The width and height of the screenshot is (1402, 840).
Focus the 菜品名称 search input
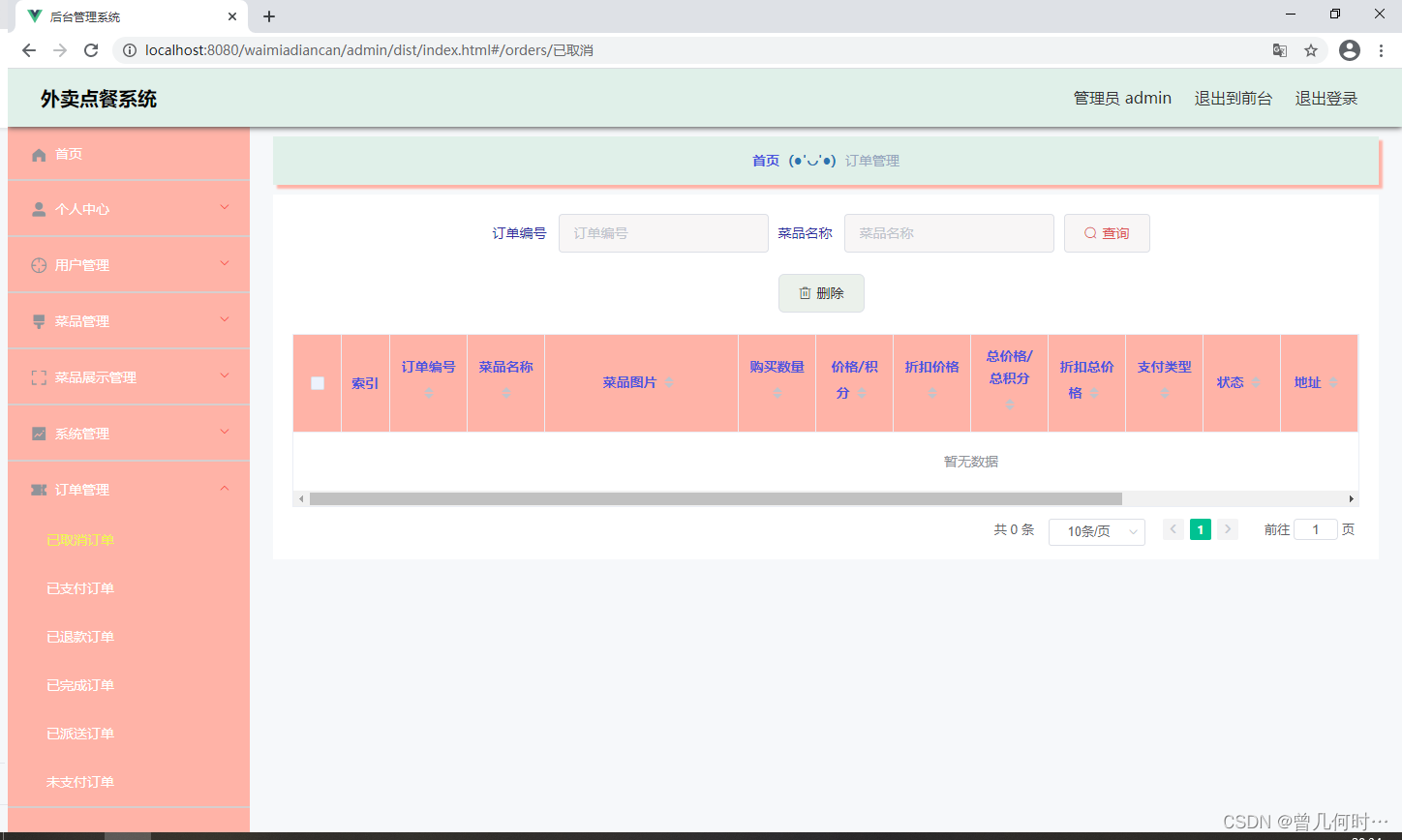coord(949,233)
